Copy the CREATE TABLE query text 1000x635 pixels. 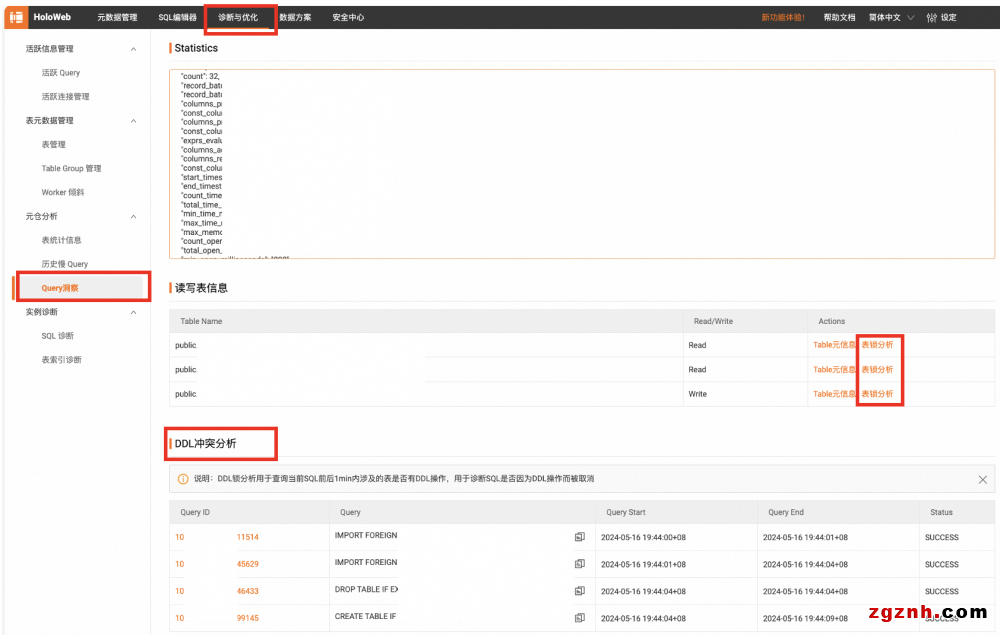(x=579, y=618)
